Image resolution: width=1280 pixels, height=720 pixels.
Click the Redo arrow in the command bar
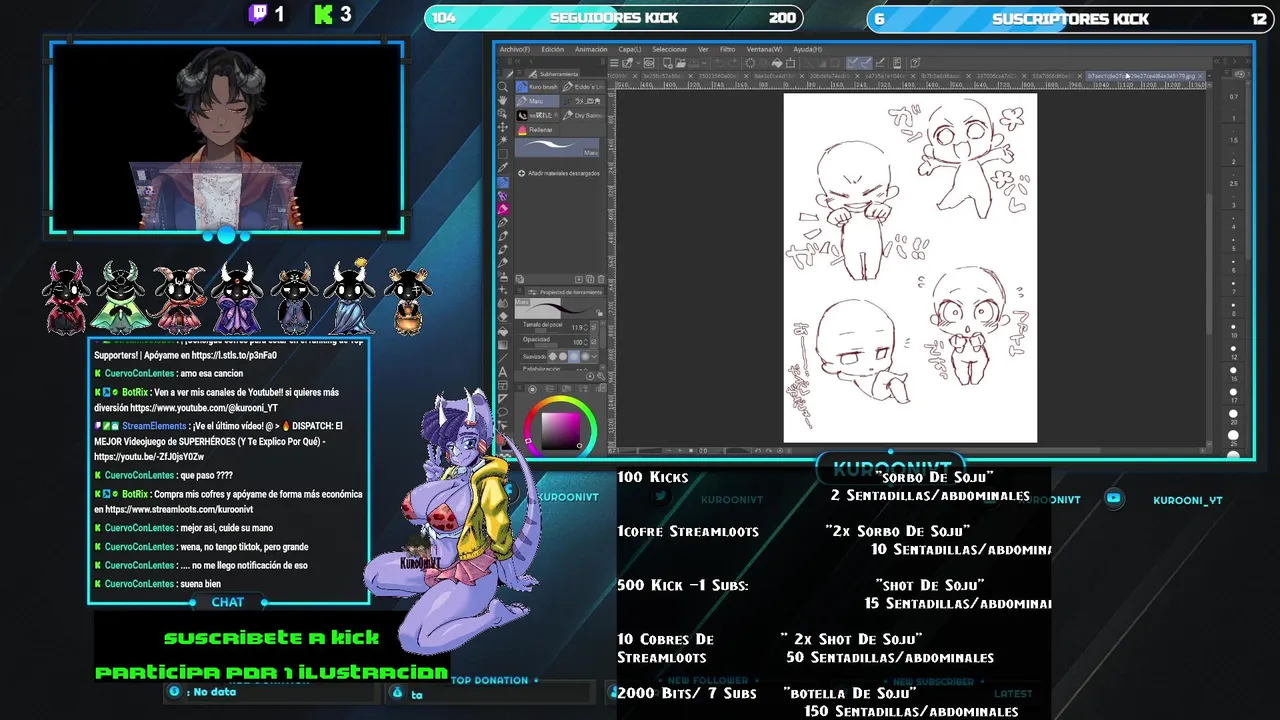click(733, 63)
